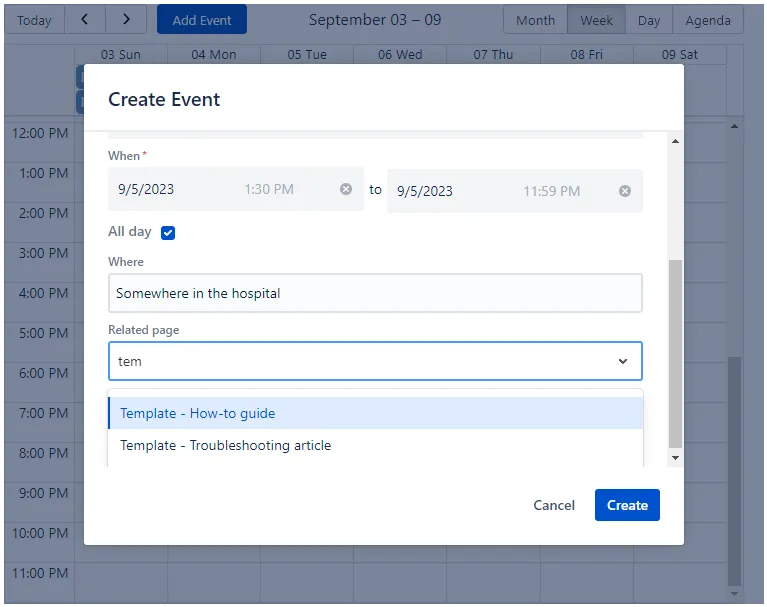The image size is (767, 607).
Task: Clear the start date 9/5/2023 1:30 PM
Action: [x=346, y=189]
